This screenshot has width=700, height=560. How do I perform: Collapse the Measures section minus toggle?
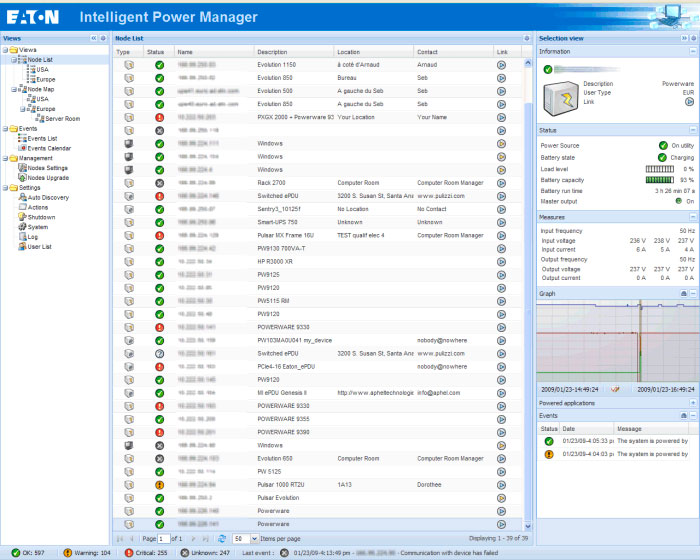tap(693, 217)
